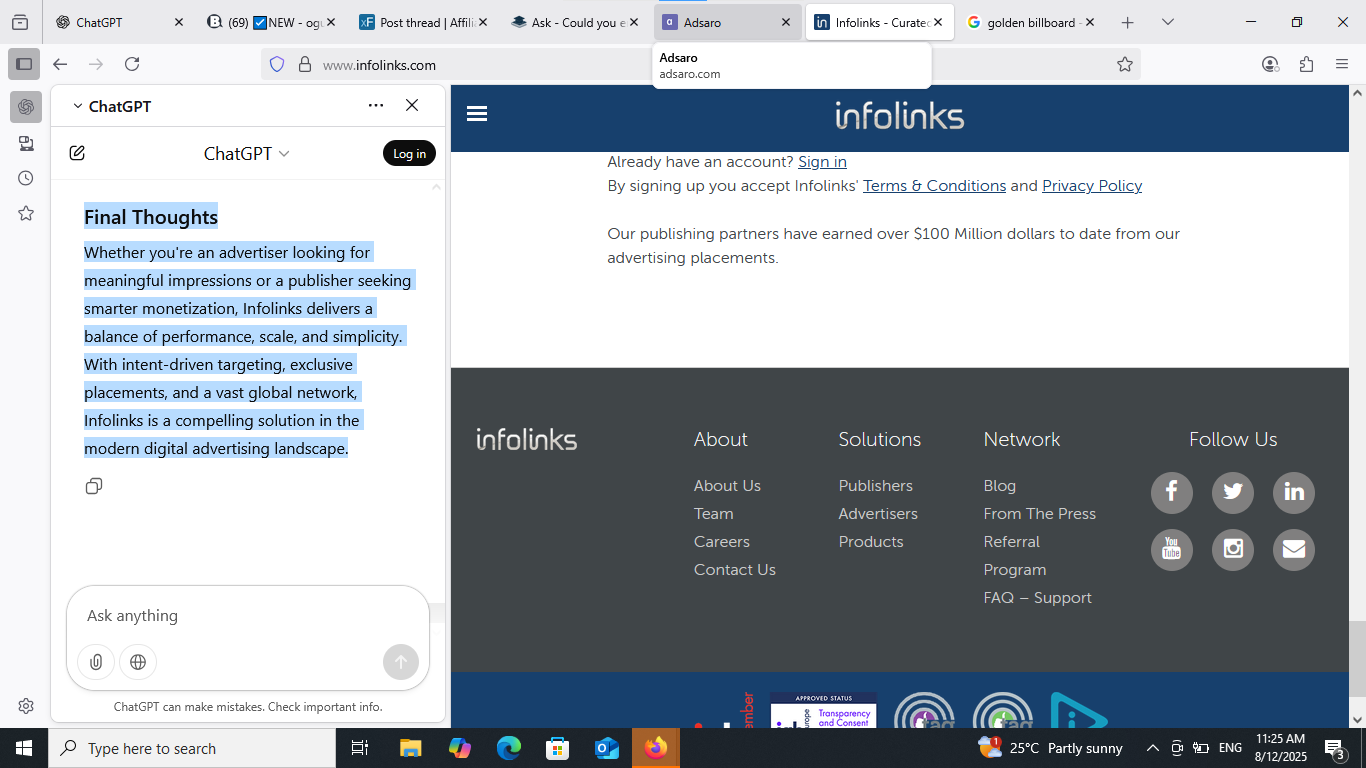Open the Infolinks hamburger menu
The width and height of the screenshot is (1366, 768).
pyautogui.click(x=477, y=114)
